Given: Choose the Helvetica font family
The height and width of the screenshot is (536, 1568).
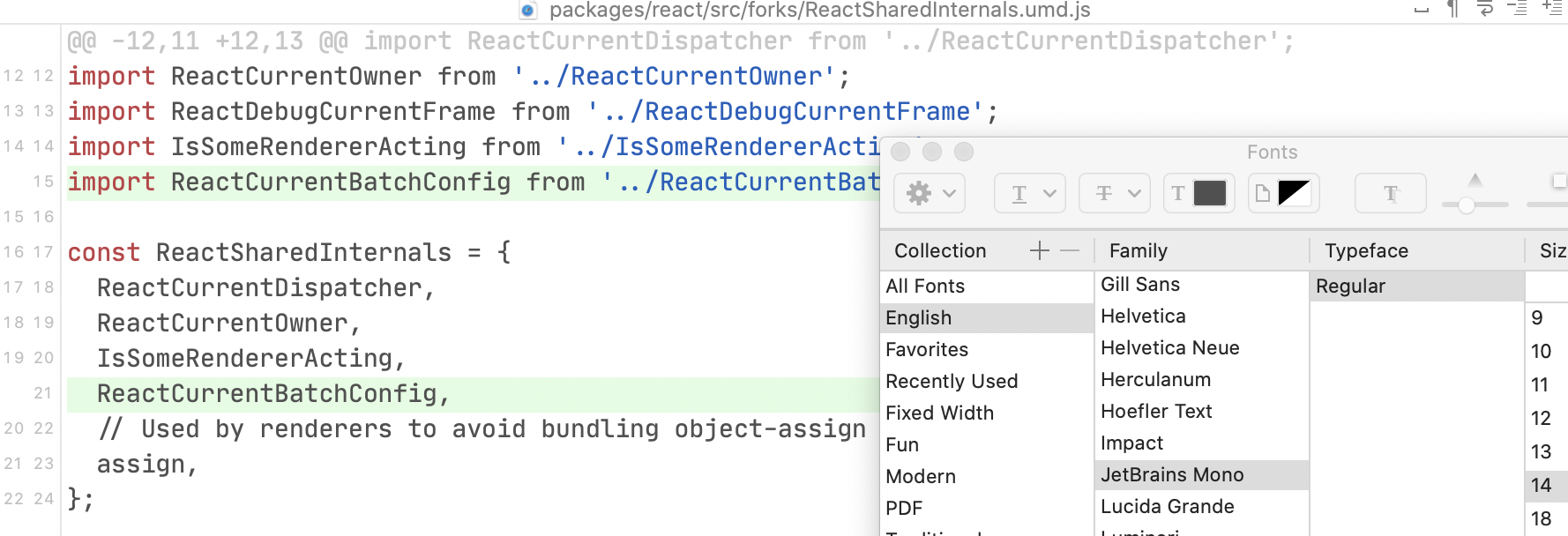Looking at the screenshot, I should 1202,316.
